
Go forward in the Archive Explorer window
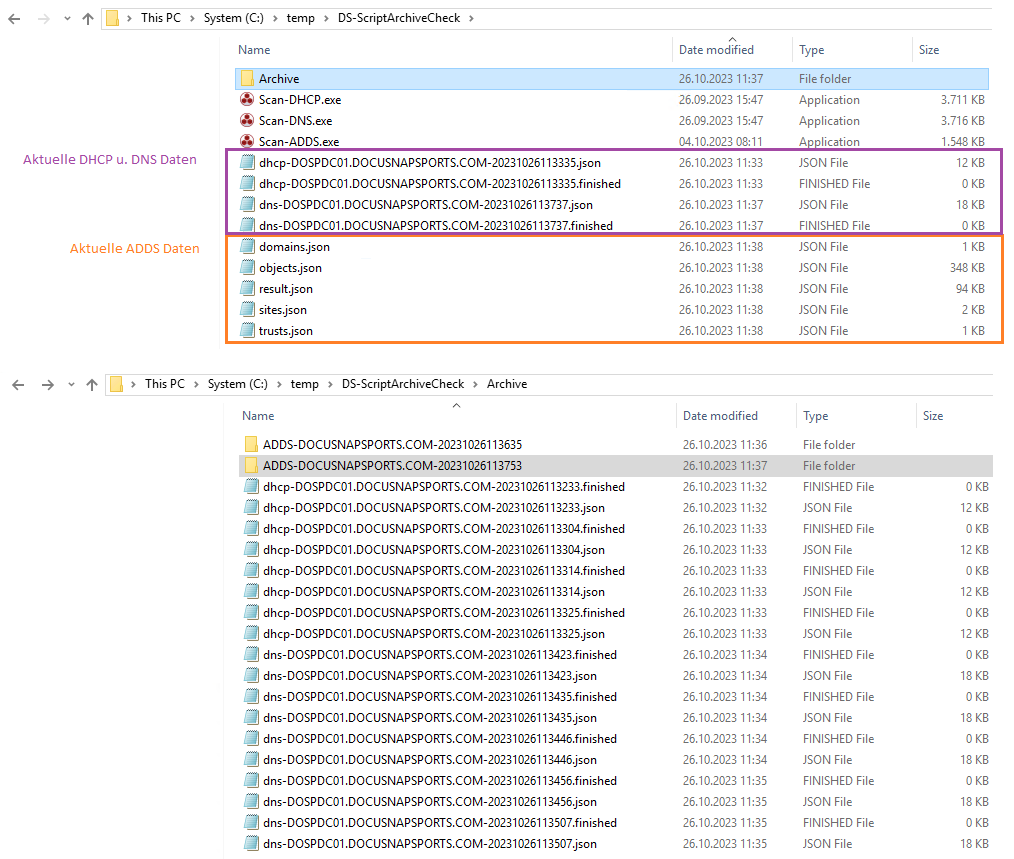[48, 385]
